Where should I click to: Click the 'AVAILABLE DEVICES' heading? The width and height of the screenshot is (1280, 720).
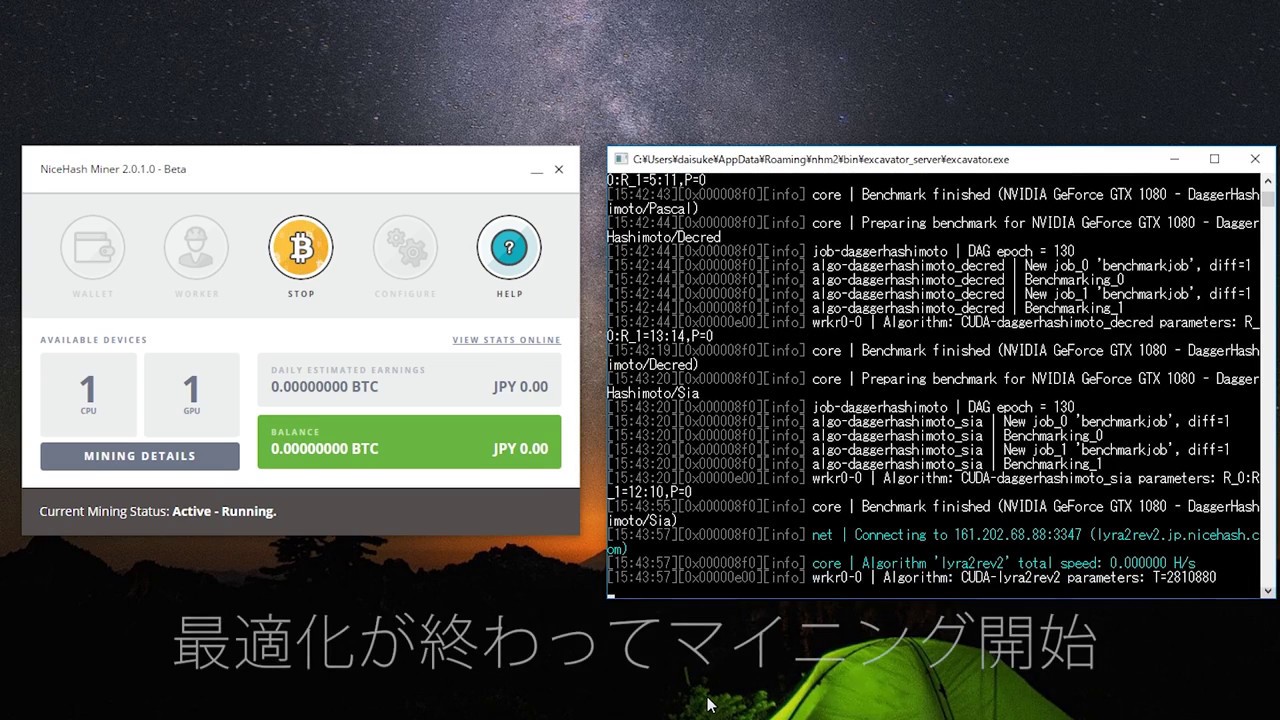(x=94, y=340)
